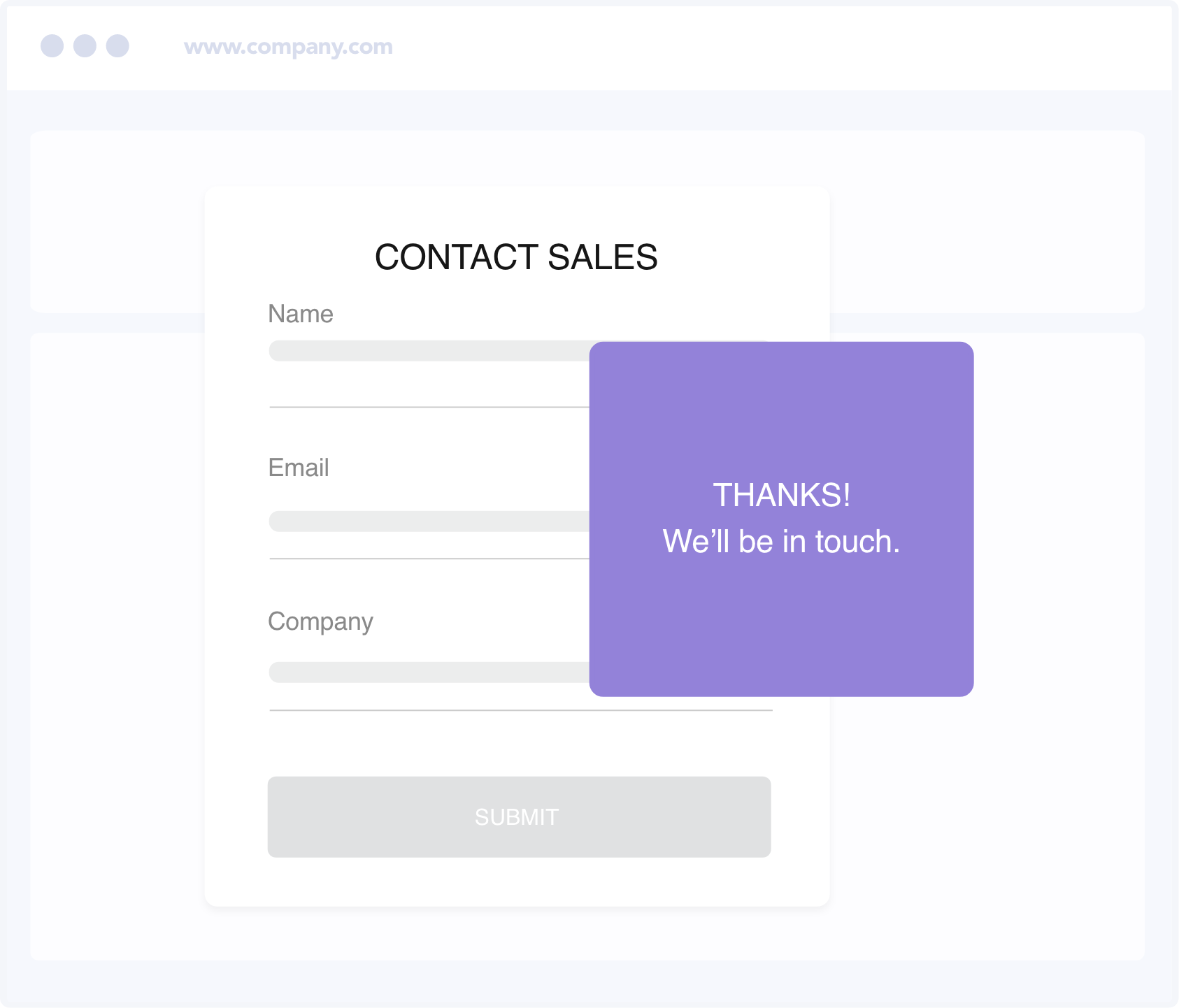Focus the Email input placeholder bar
Viewport: 1179px width, 1008px height.
(428, 521)
